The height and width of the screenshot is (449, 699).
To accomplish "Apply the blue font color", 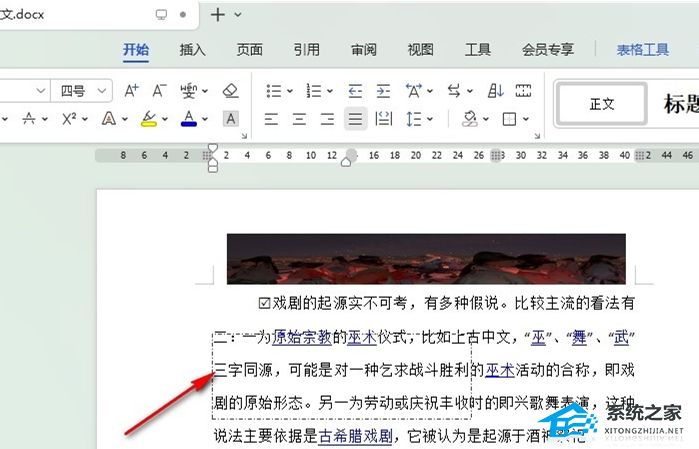I will point(189,119).
